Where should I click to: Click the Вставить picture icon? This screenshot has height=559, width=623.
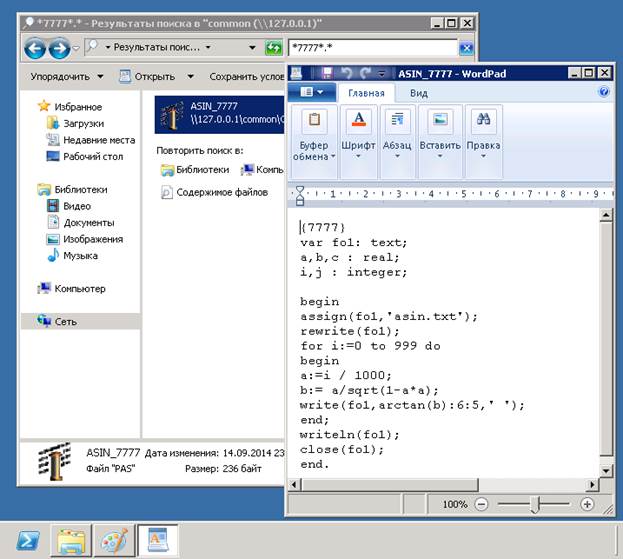click(440, 120)
